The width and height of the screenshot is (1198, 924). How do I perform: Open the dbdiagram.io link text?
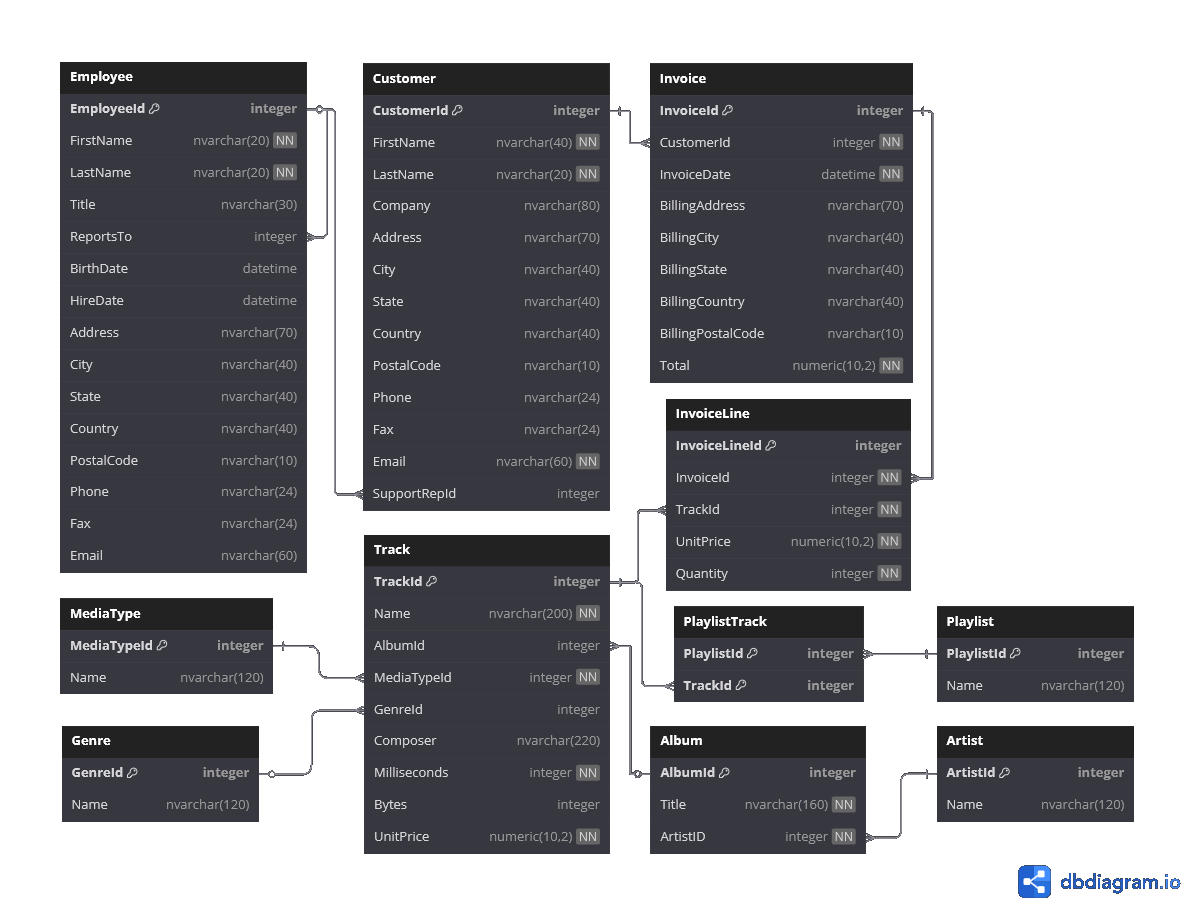[x=1119, y=882]
